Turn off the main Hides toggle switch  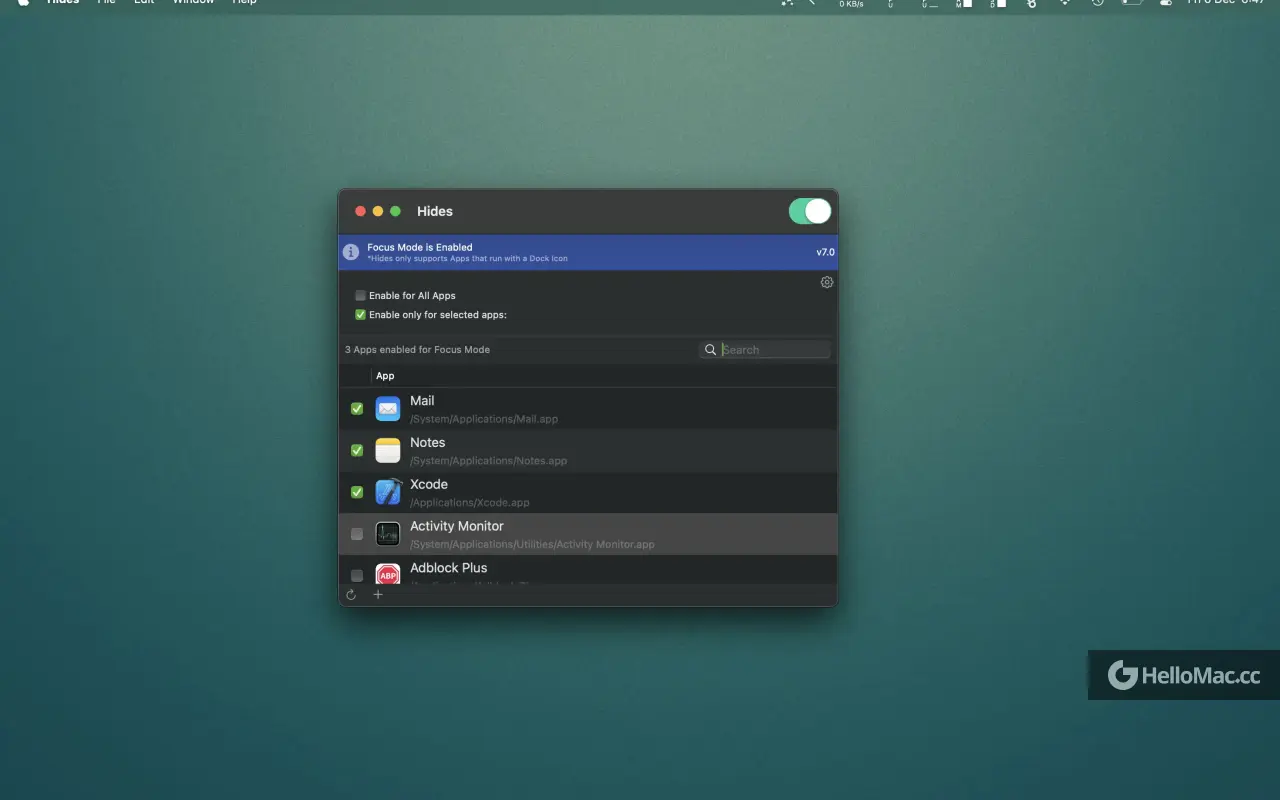pyautogui.click(x=810, y=211)
